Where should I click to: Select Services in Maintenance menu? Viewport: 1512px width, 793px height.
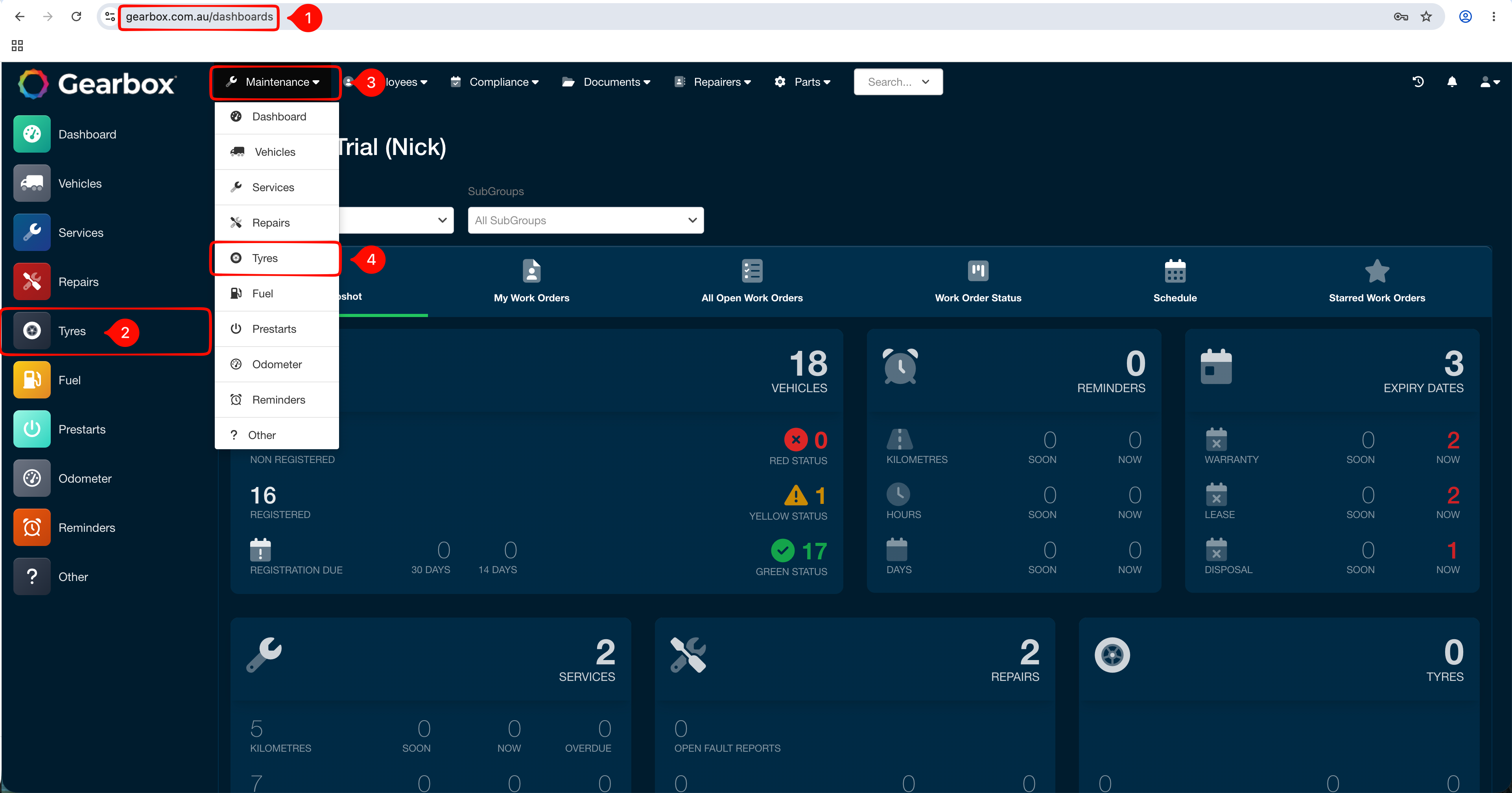(x=277, y=187)
